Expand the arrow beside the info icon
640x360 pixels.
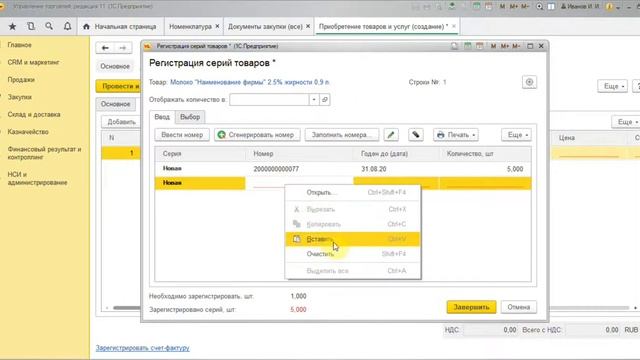(619, 7)
